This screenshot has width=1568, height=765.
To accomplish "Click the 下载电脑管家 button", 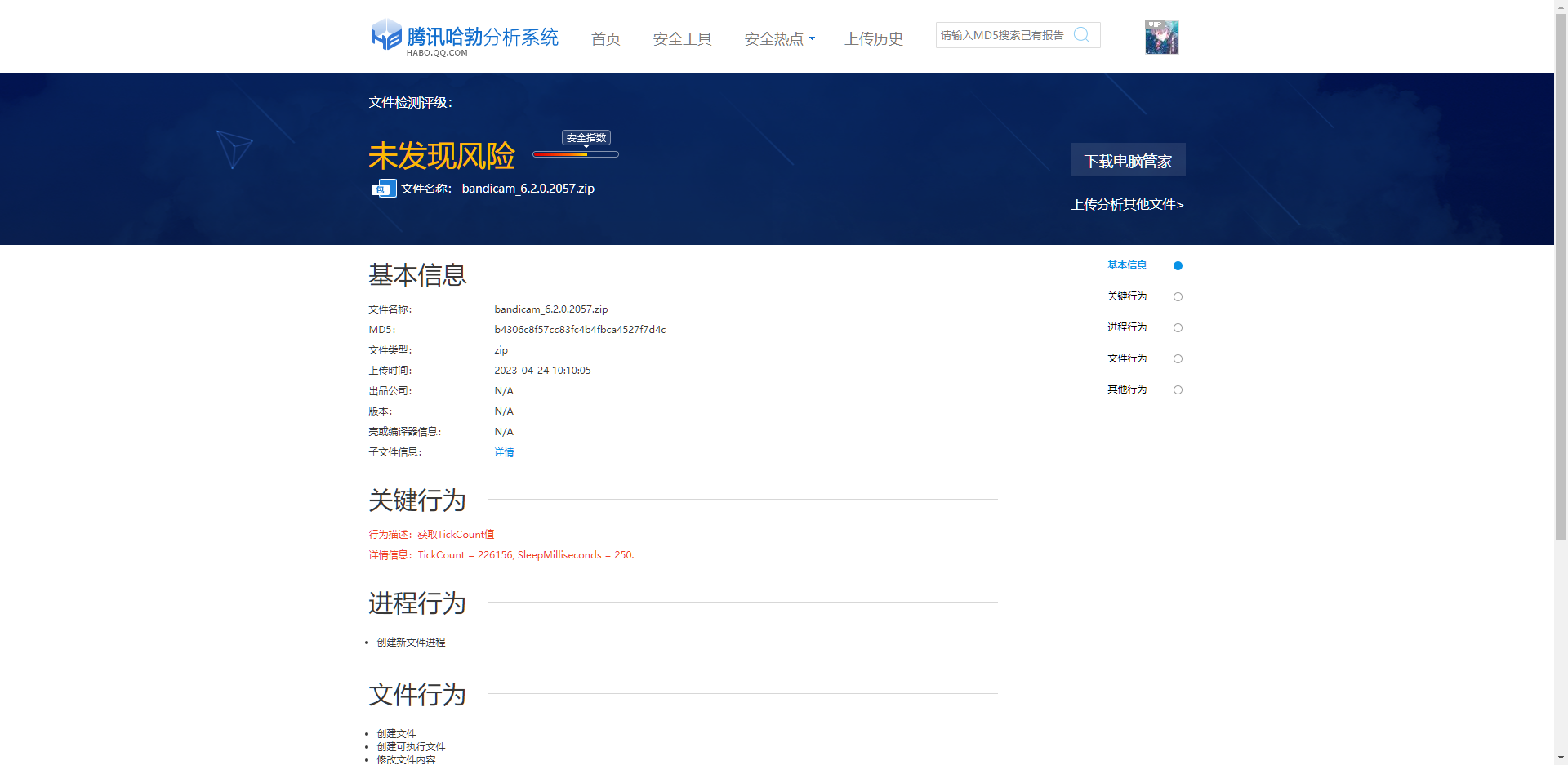I will 1129,160.
